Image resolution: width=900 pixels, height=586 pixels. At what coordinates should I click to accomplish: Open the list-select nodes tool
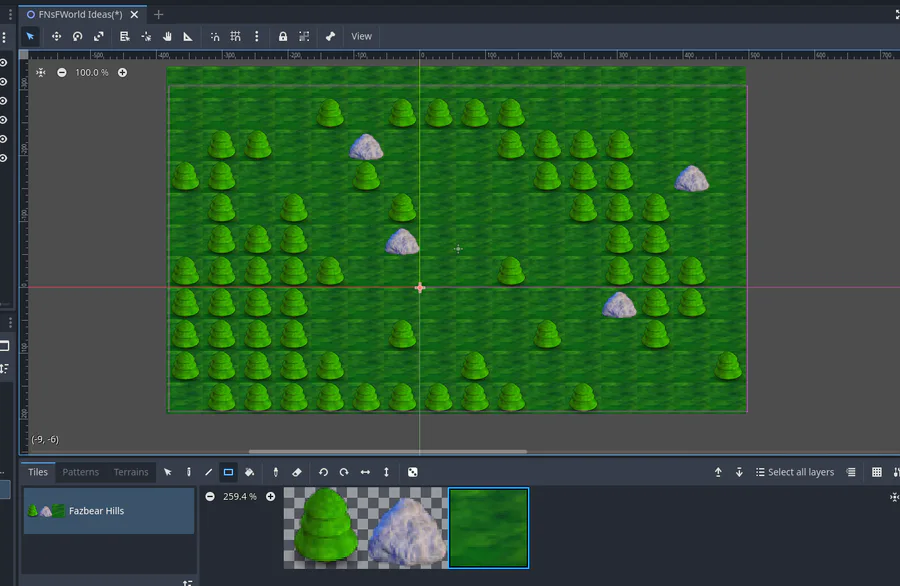pos(125,36)
